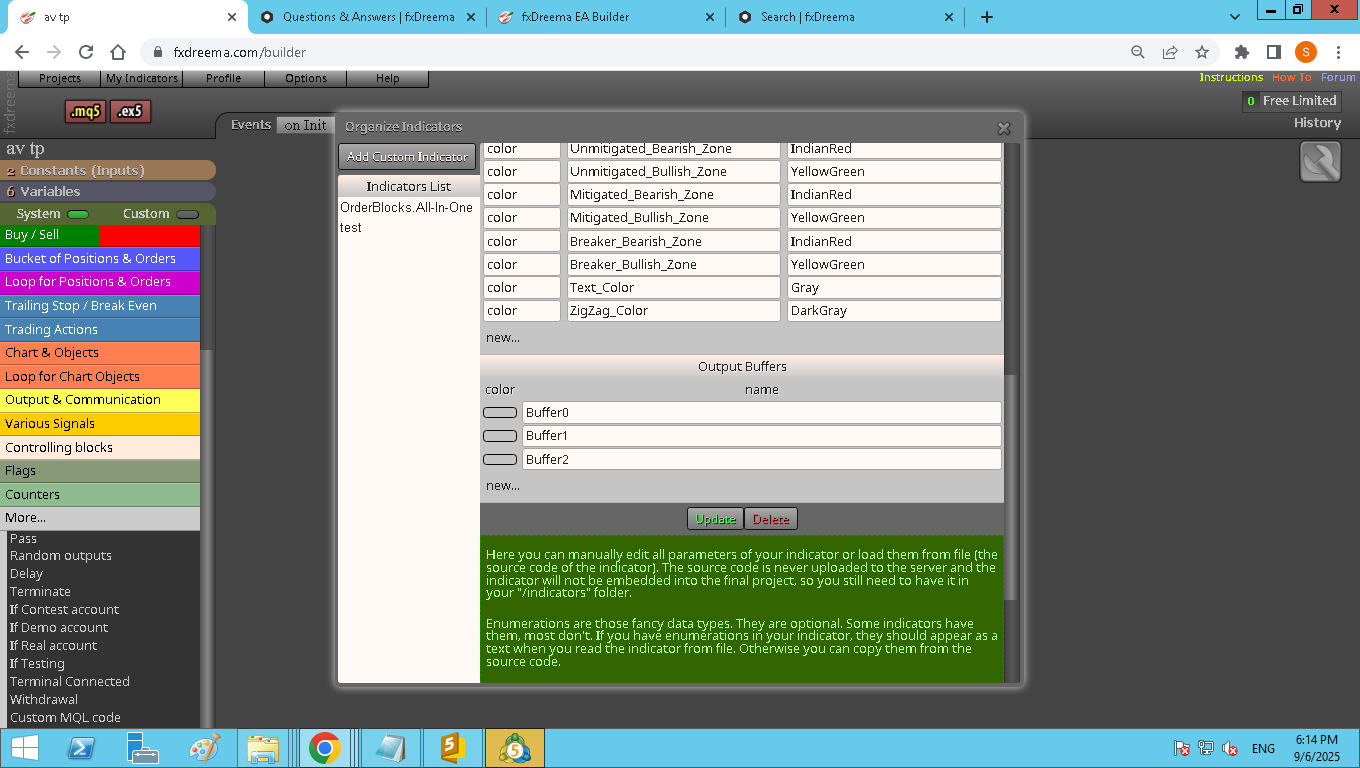The image size is (1360, 768).
Task: Bookmark this page with star icon
Action: click(1202, 52)
